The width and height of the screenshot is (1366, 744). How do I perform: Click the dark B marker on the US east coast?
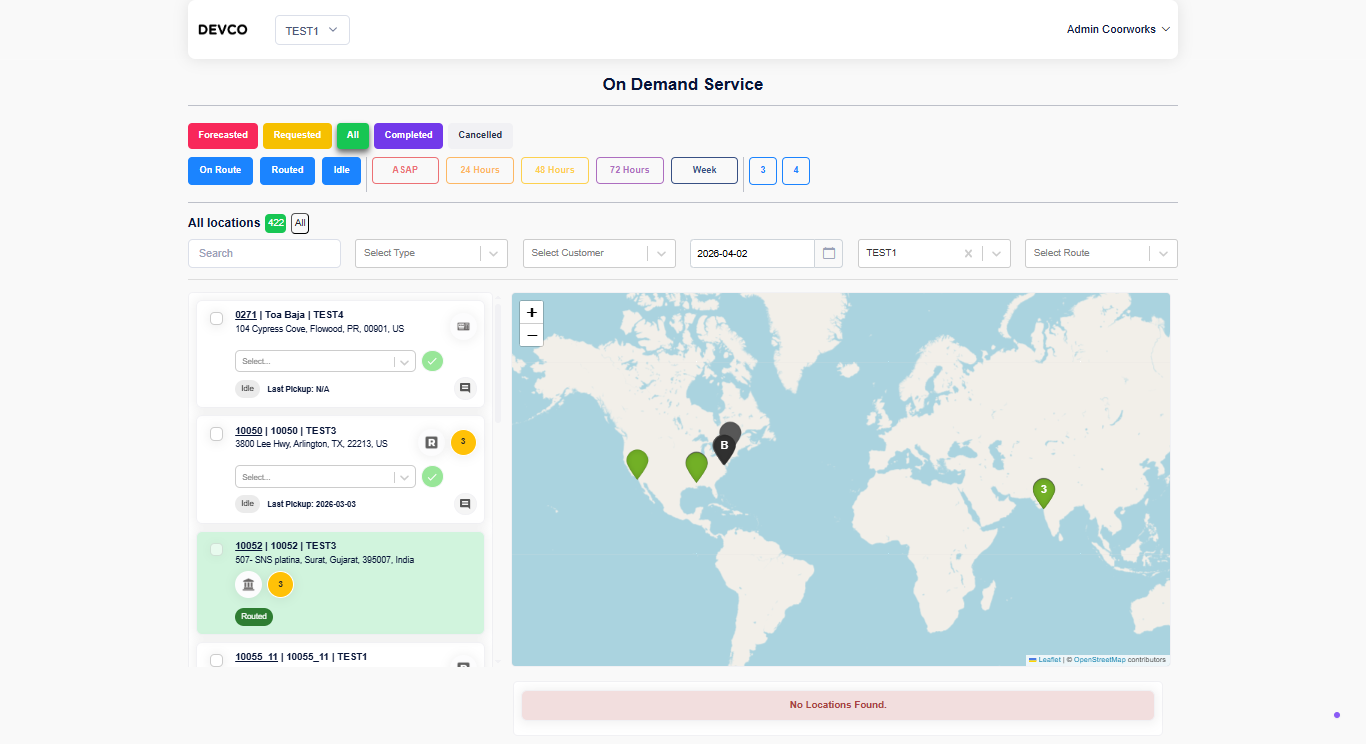coord(725,448)
